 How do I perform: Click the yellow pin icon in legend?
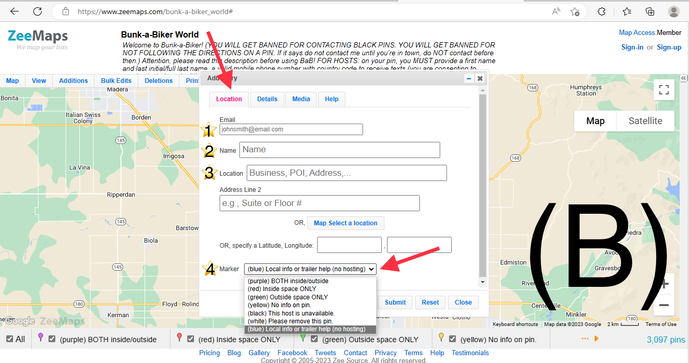click(441, 338)
